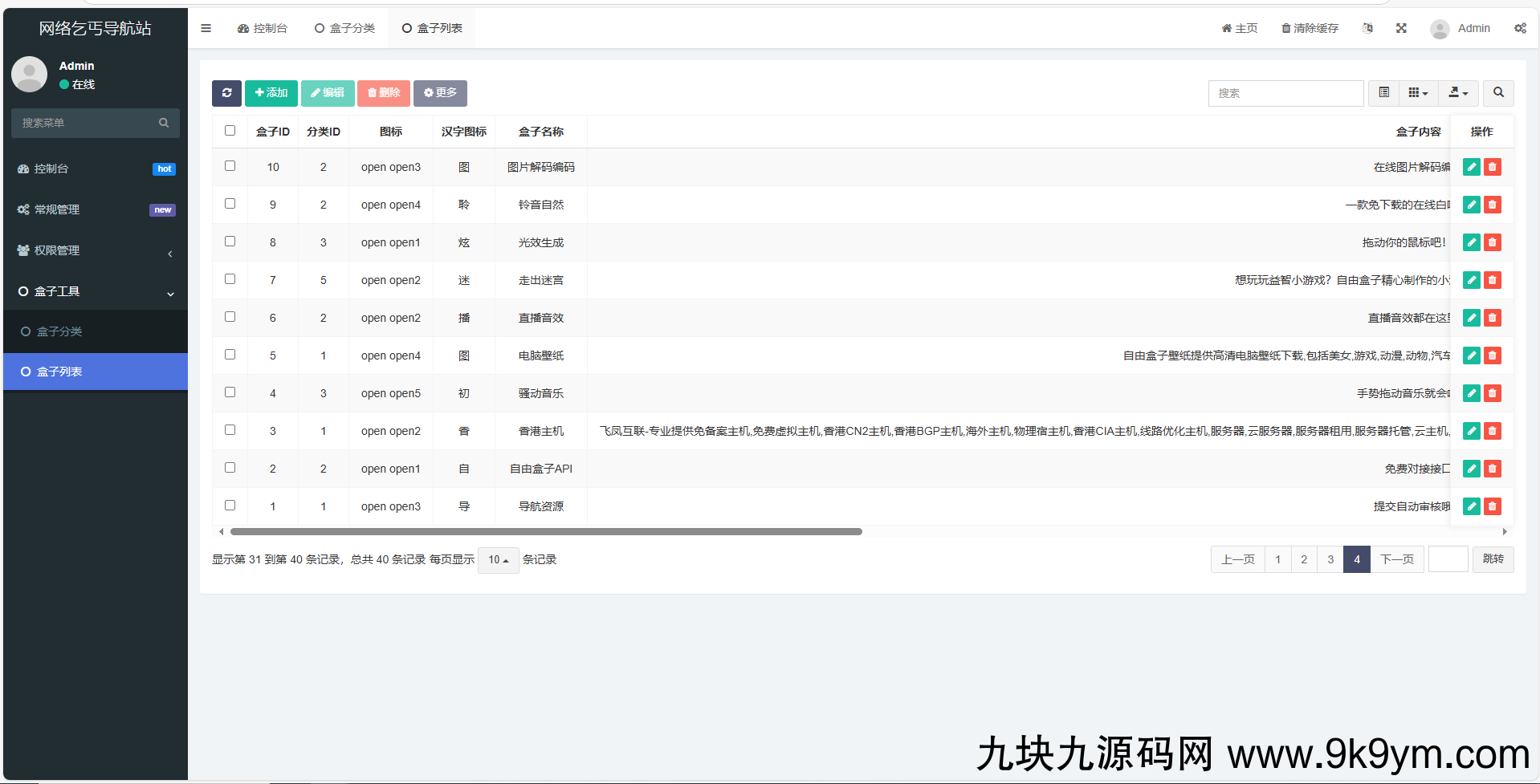This screenshot has height=784, width=1540.
Task: Go to 上一页 previous page
Action: 1237,559
